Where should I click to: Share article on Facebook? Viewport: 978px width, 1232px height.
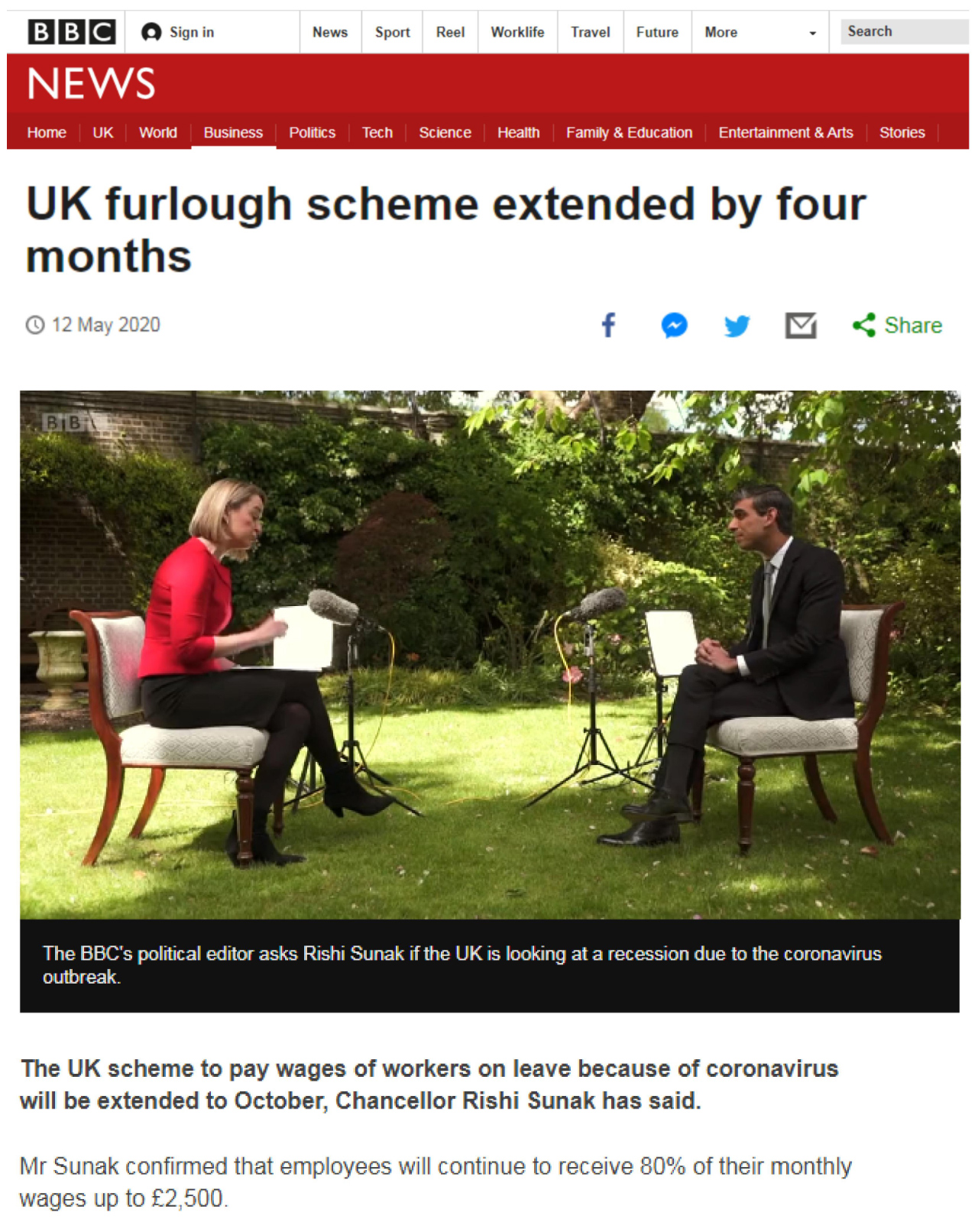608,325
